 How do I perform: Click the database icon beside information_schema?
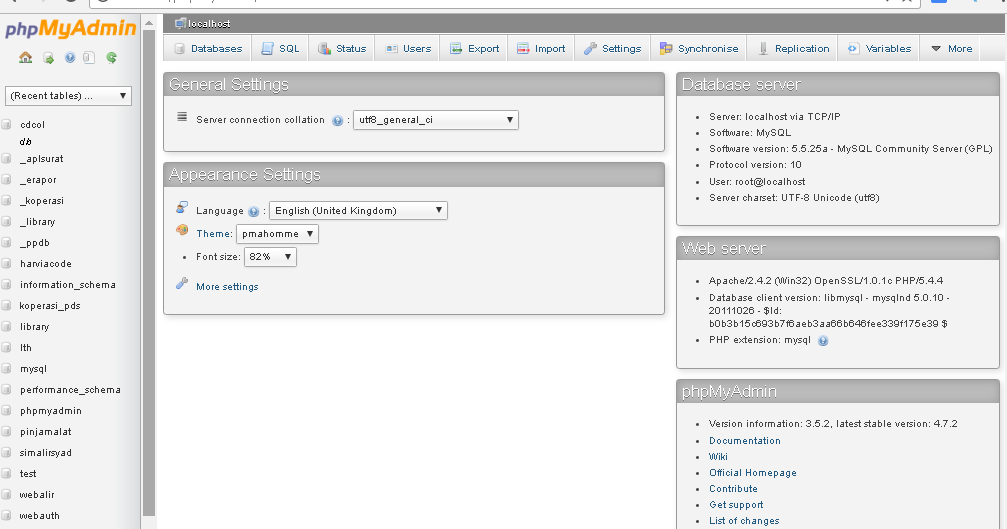coord(6,284)
